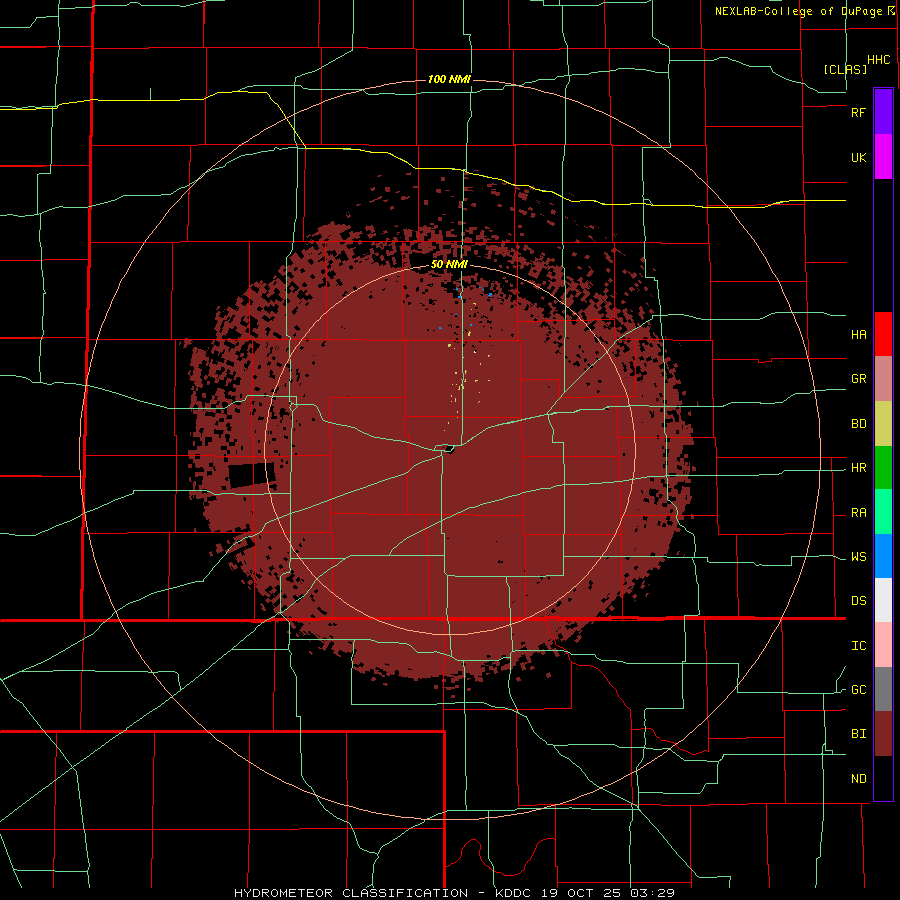900x900 pixels.
Task: Click the "GC" legend label
Action: [858, 689]
